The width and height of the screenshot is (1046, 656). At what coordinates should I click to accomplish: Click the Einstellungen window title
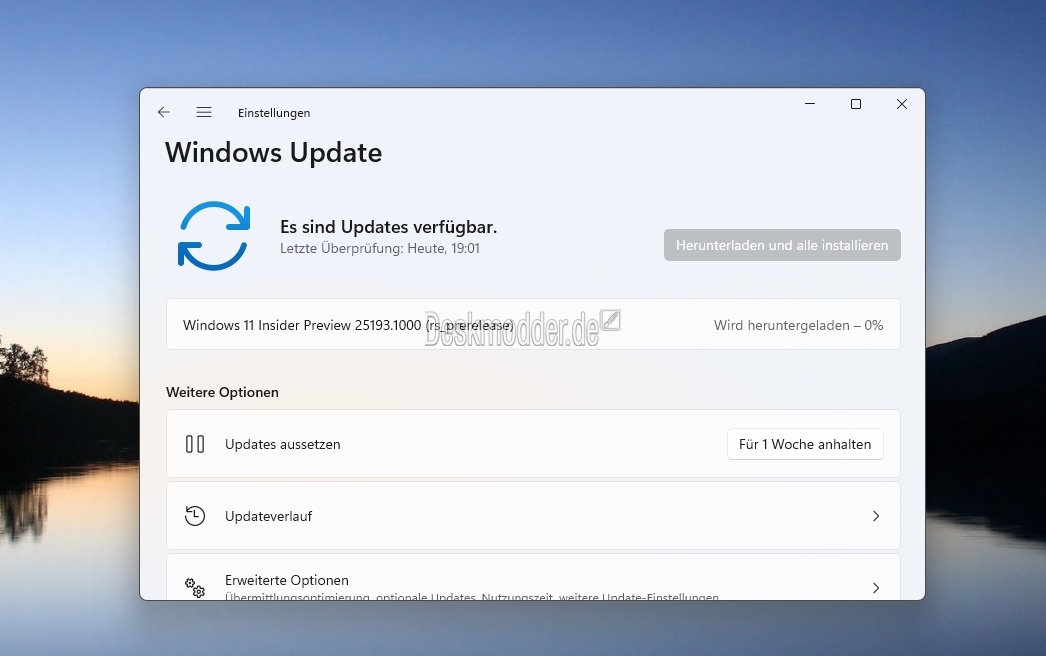click(274, 113)
